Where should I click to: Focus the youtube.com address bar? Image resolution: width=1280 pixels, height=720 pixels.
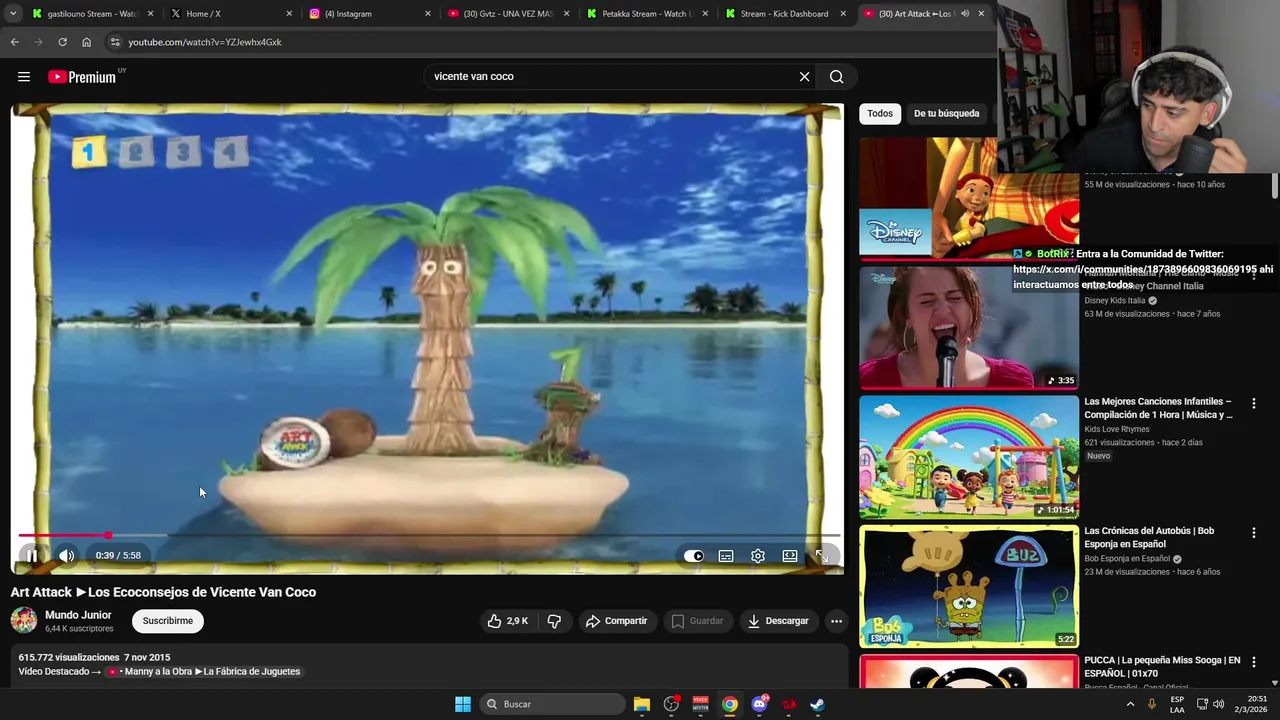(x=550, y=42)
